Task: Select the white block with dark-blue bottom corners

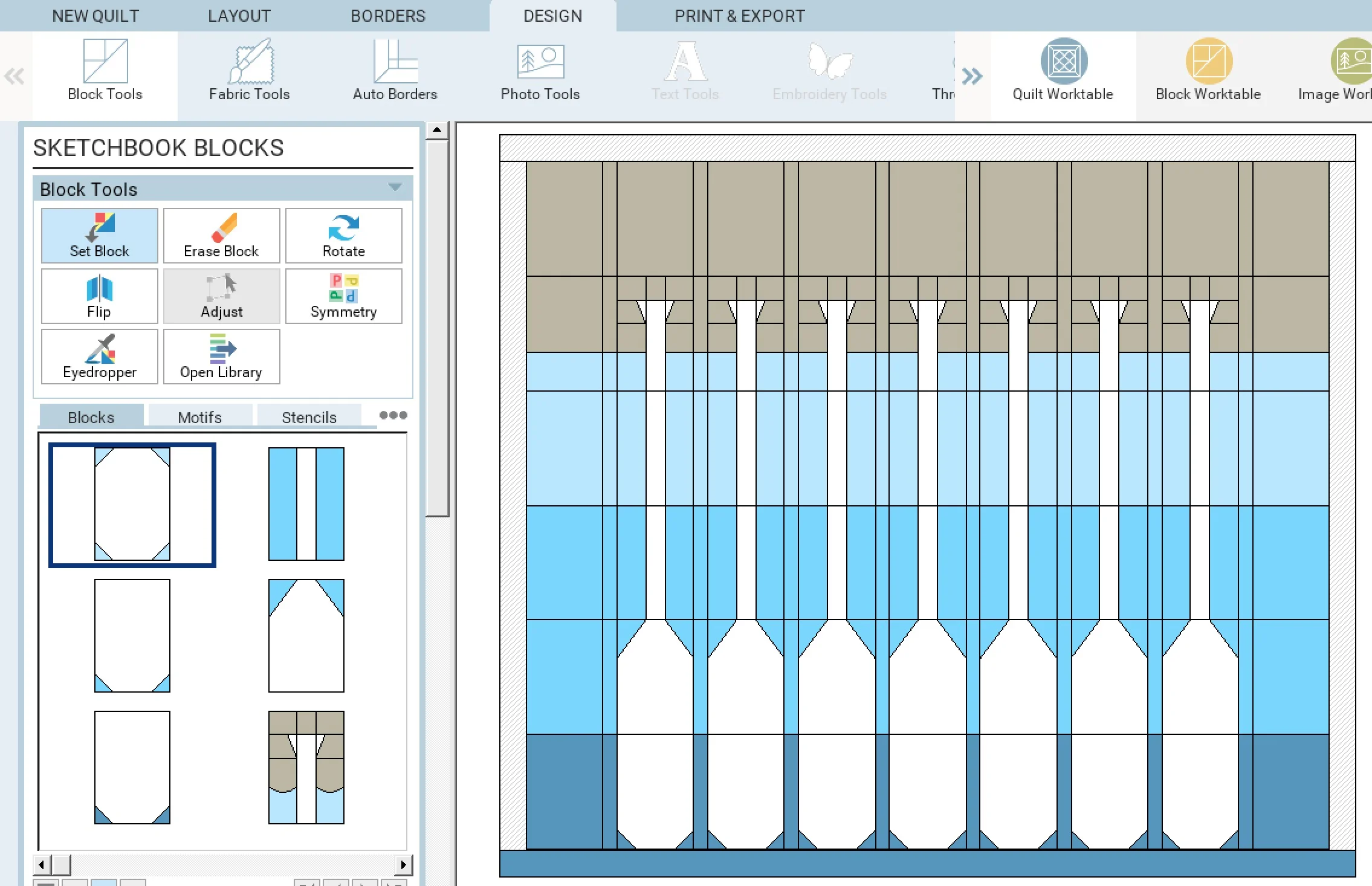Action: click(x=132, y=768)
